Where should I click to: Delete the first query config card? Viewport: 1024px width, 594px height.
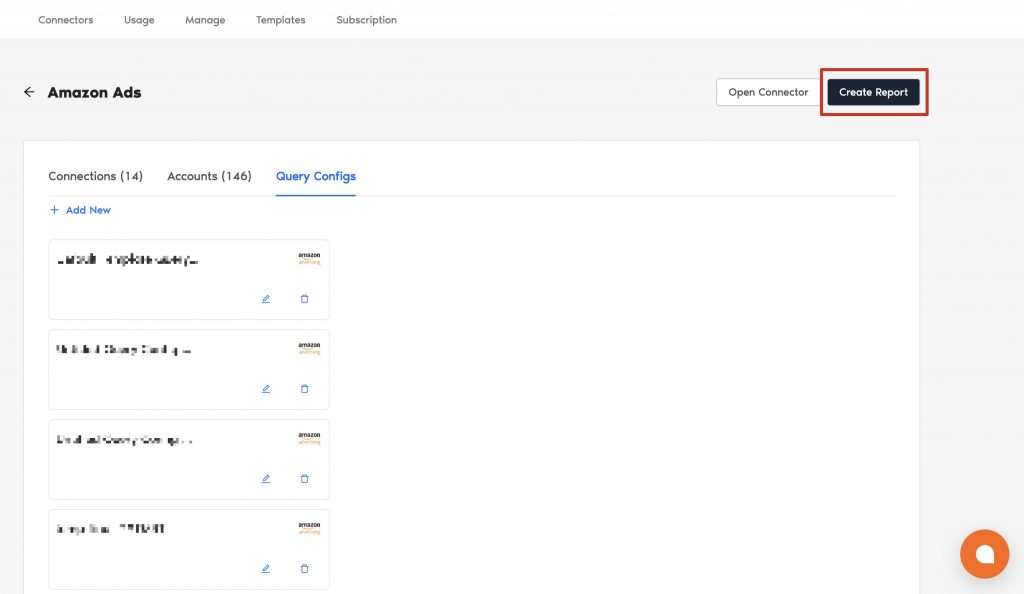(x=305, y=299)
